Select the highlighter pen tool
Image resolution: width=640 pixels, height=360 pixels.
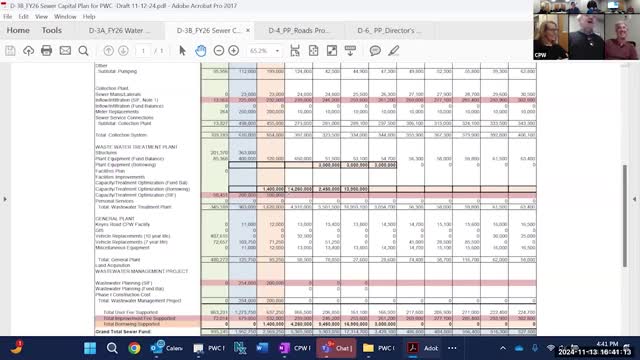click(393, 51)
